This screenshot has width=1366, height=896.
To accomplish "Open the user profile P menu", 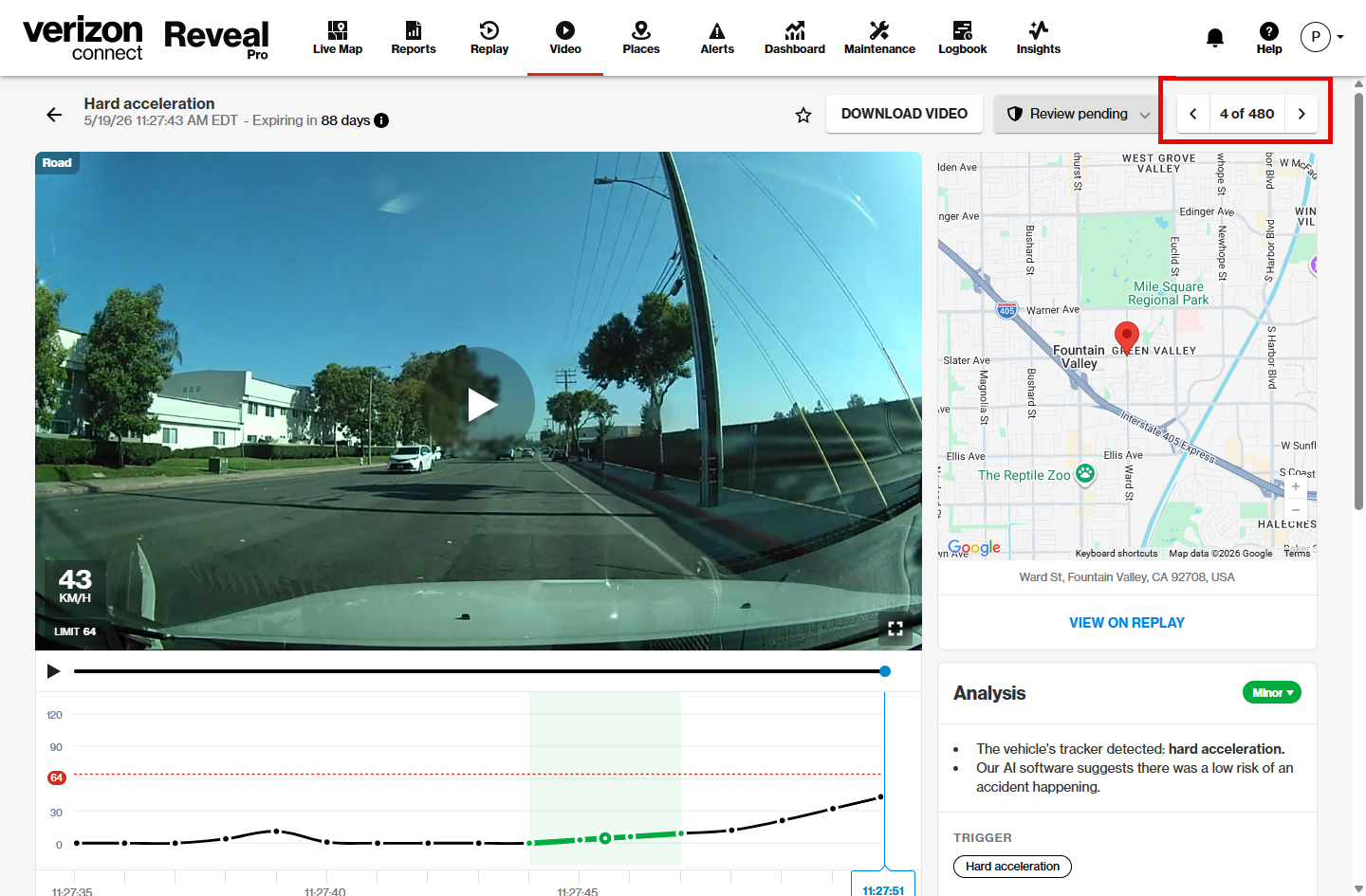I will point(1322,37).
